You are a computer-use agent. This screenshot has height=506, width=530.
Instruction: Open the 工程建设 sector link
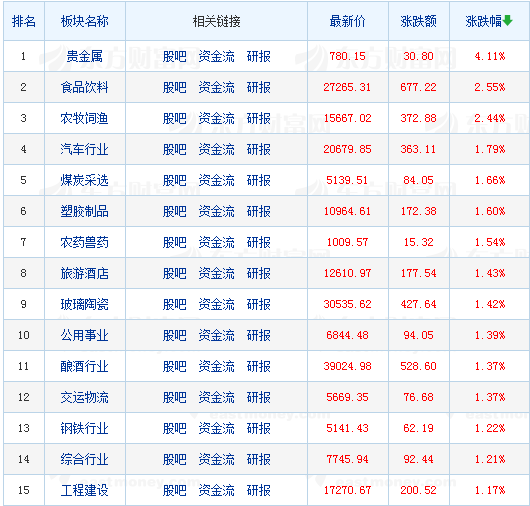[x=85, y=490]
